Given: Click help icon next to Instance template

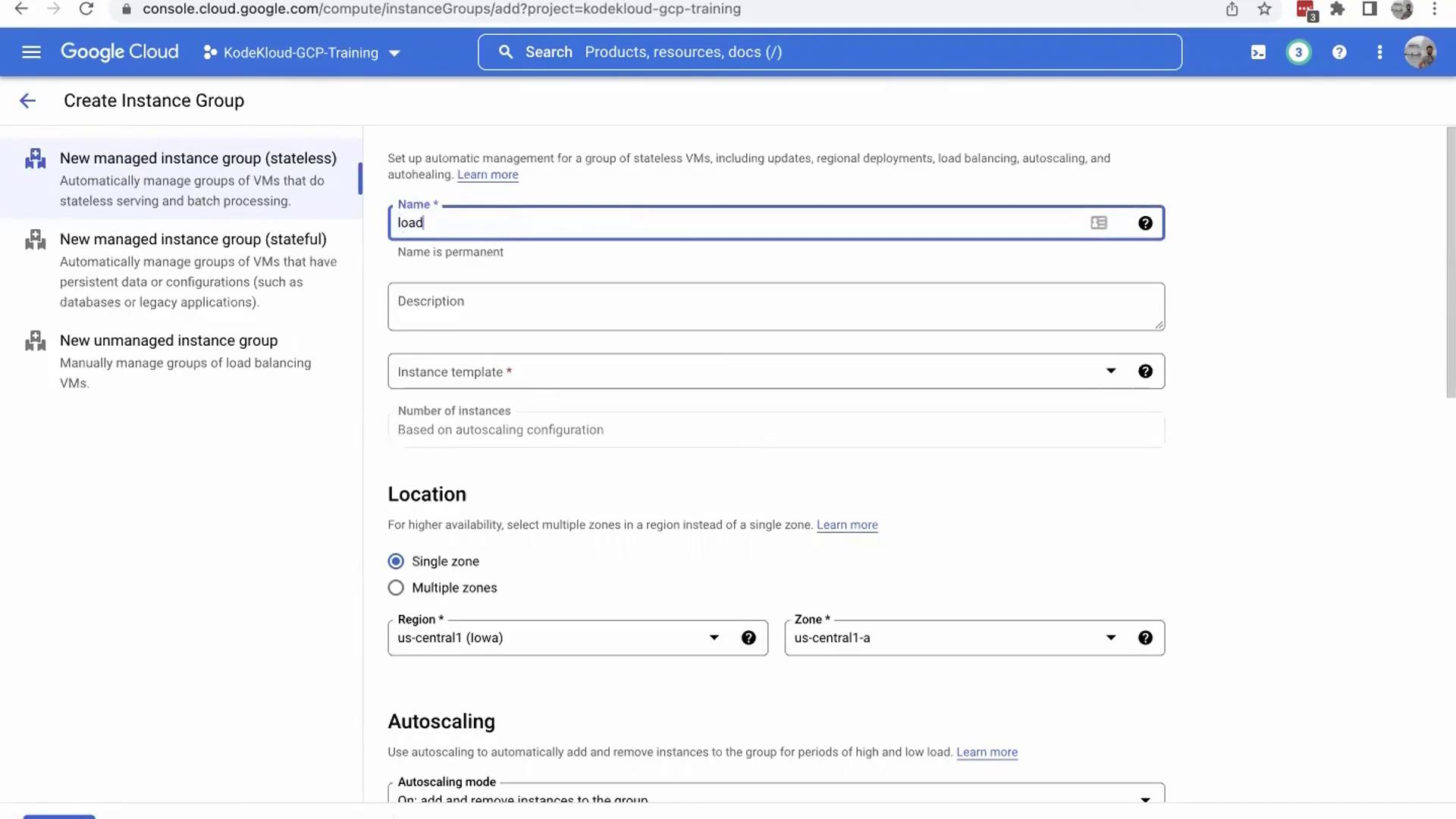Looking at the screenshot, I should coord(1145,371).
